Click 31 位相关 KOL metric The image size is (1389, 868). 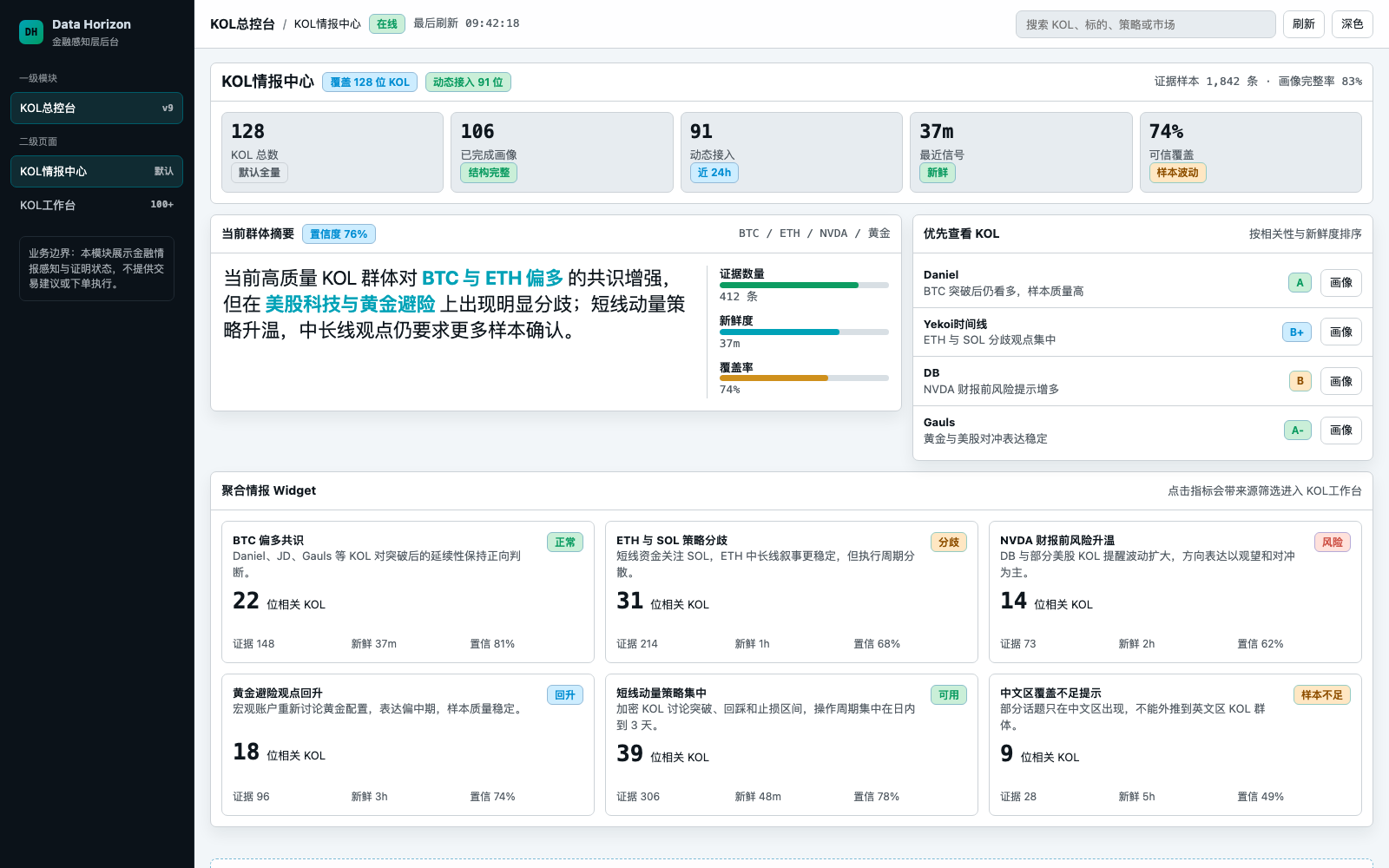pos(662,602)
